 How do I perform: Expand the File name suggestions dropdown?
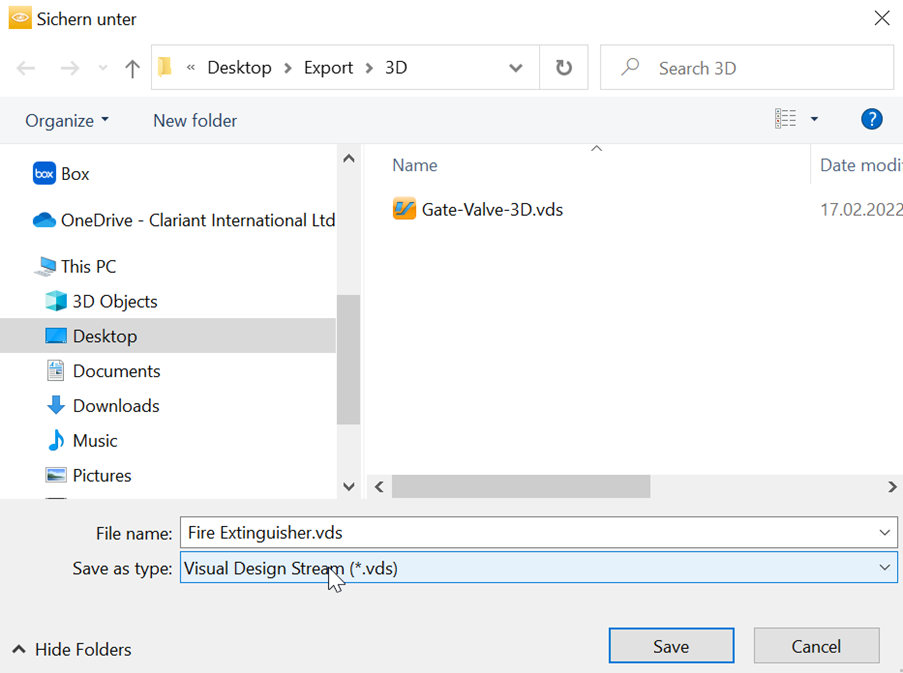(884, 533)
